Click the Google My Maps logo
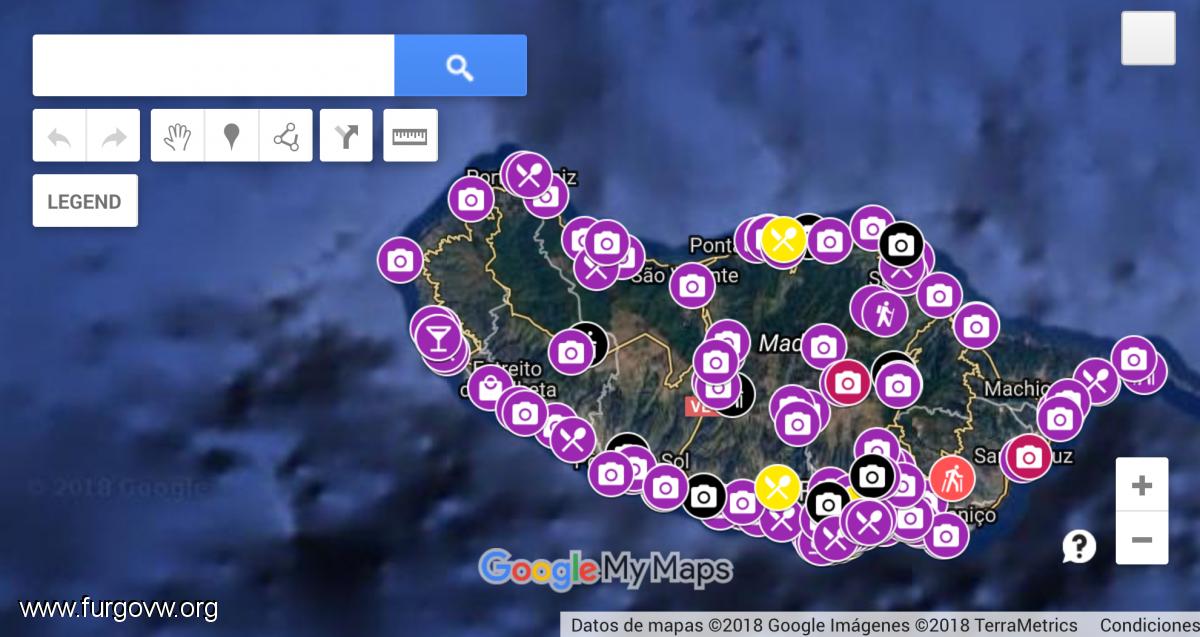The height and width of the screenshot is (637, 1200). 605,569
